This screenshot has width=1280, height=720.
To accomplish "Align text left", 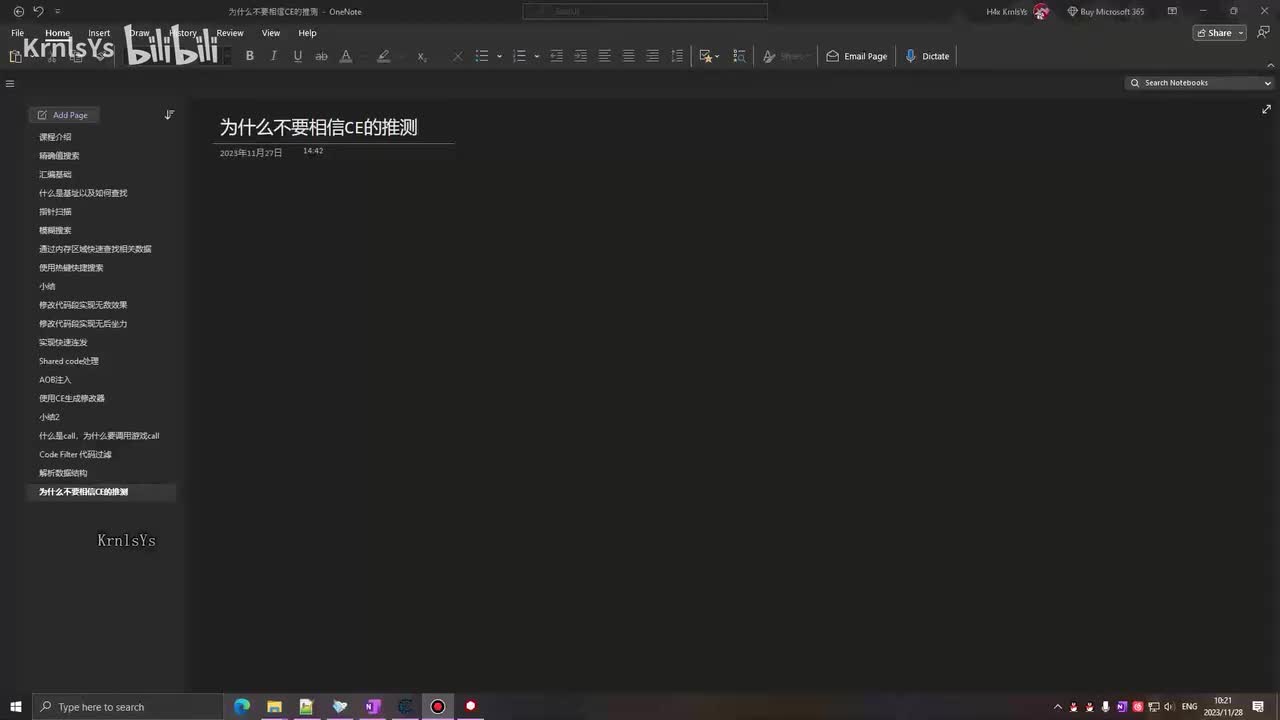I will coord(604,56).
